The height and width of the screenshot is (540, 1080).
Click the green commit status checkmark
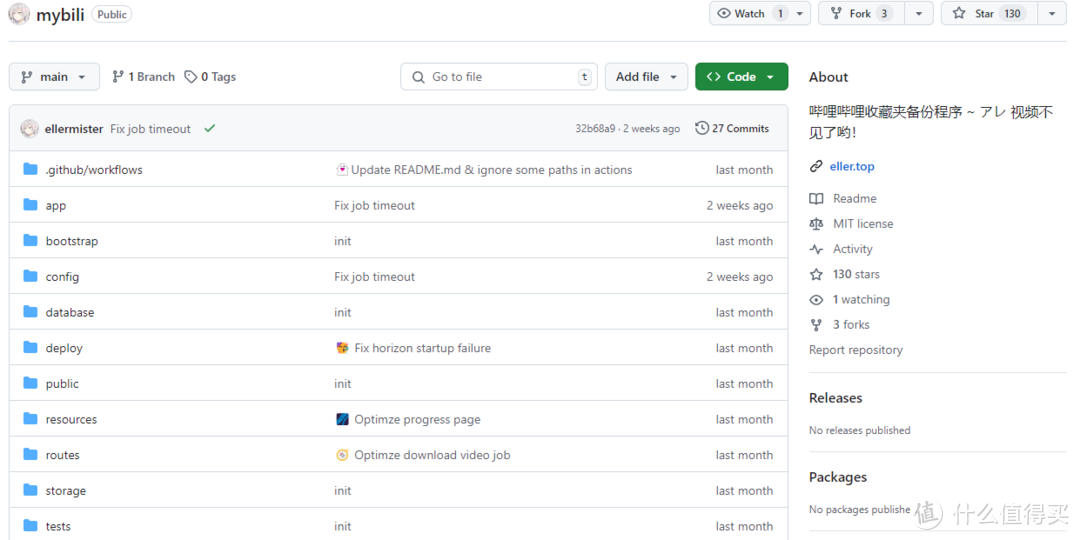pyautogui.click(x=210, y=128)
